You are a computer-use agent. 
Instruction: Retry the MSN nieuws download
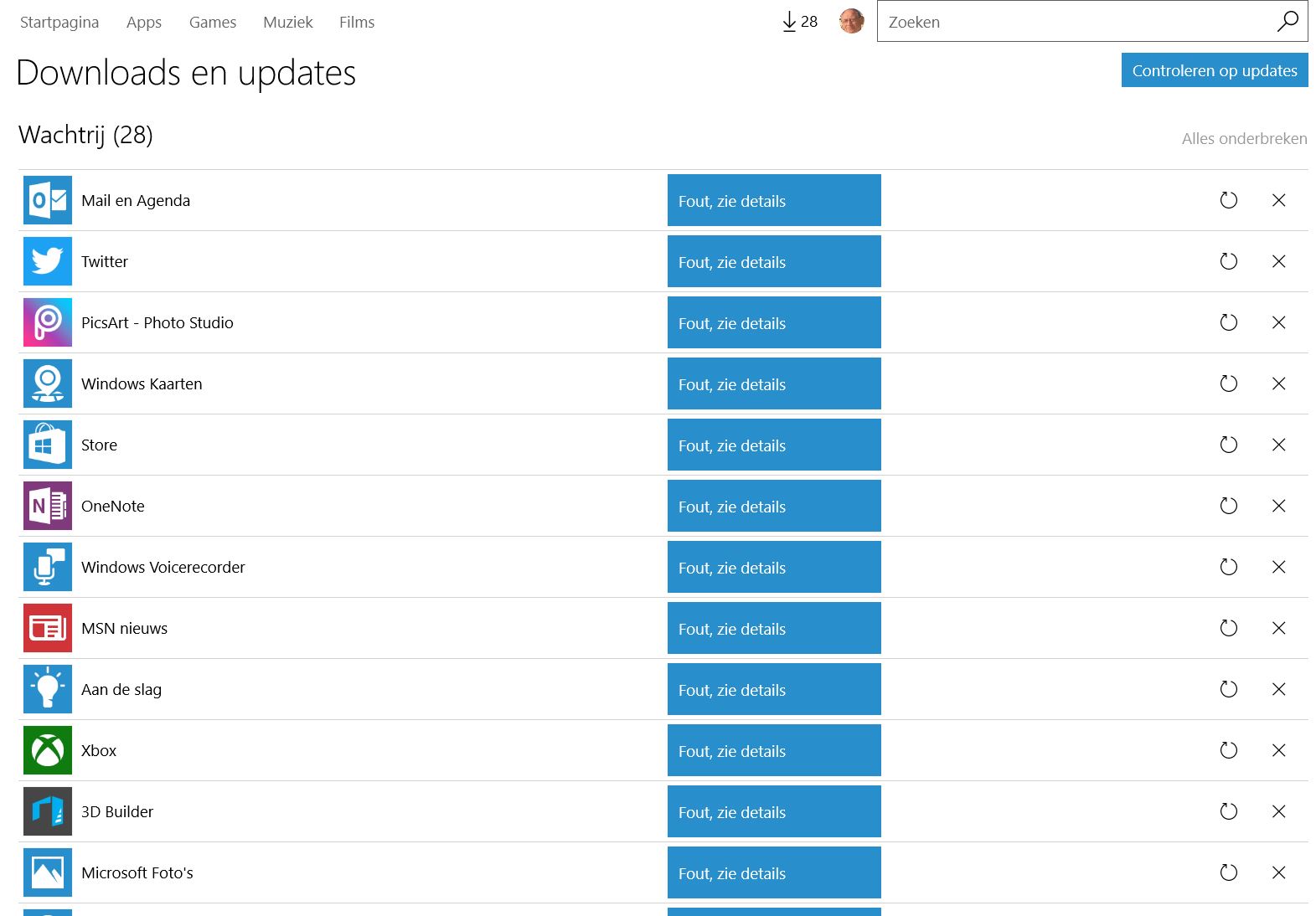(1229, 628)
